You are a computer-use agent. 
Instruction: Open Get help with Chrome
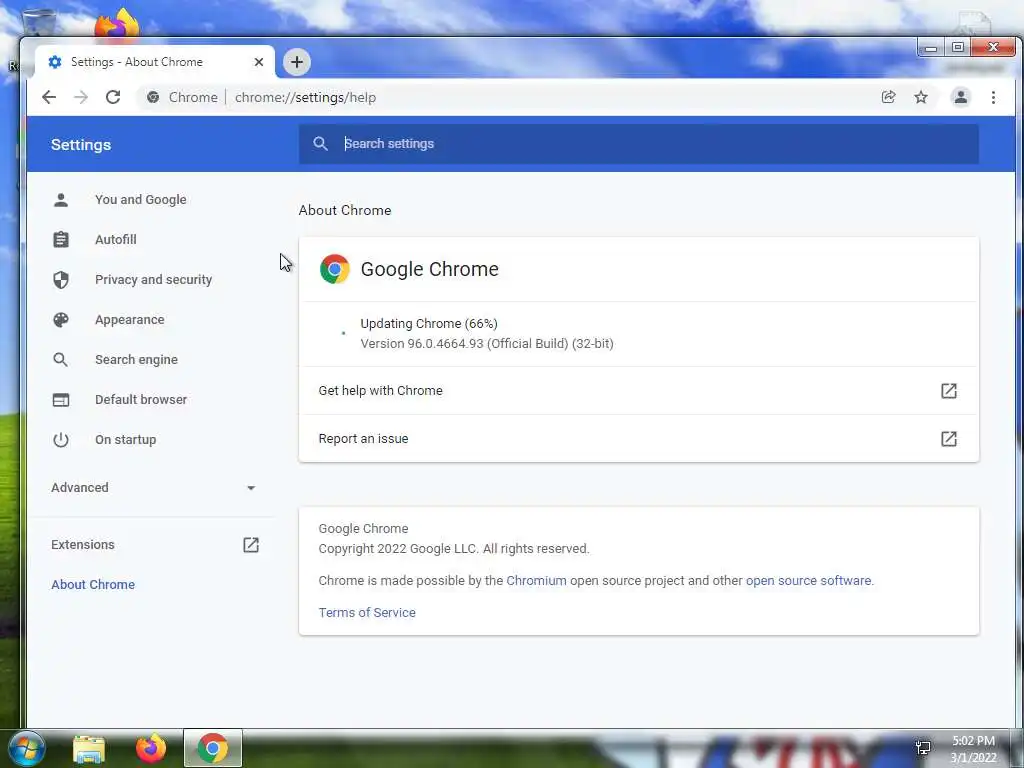[639, 391]
